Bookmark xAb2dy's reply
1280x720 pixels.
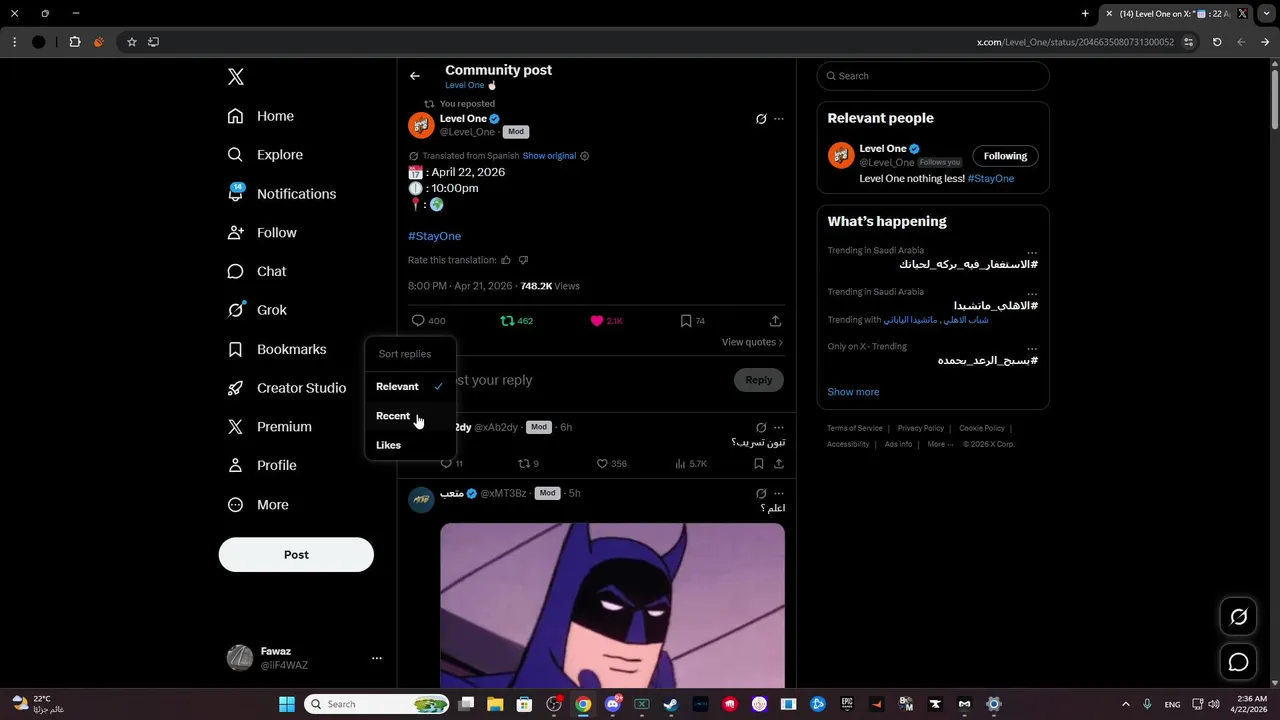(x=759, y=464)
